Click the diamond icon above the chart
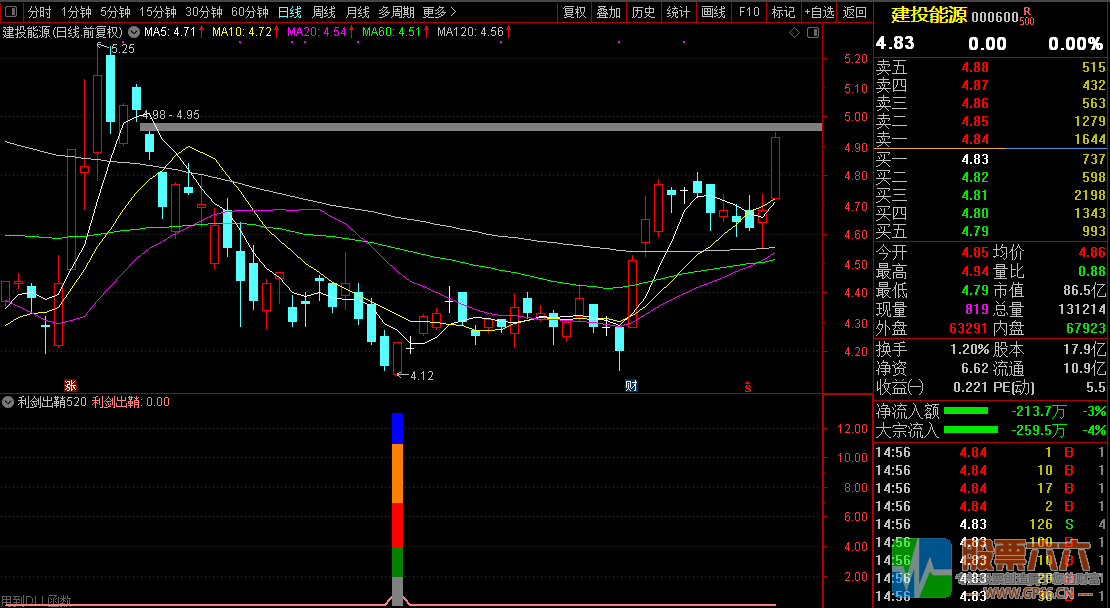 795,33
